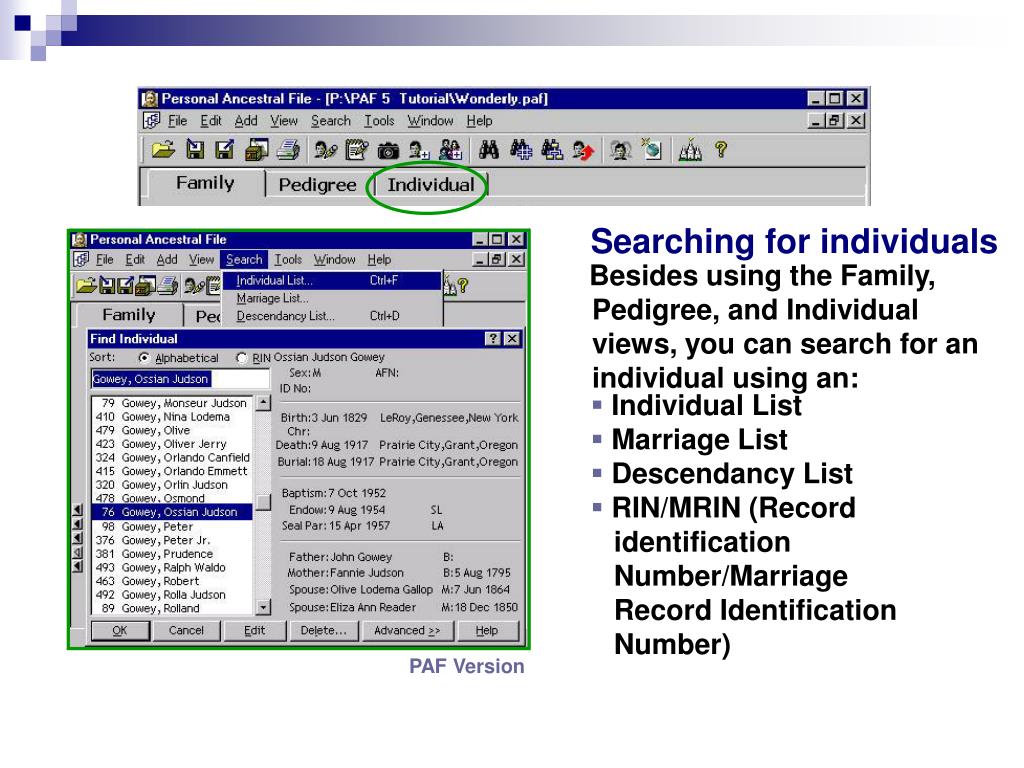This screenshot has width=1024, height=768.
Task: Click the printer icon above the Find Individual dialog
Action: tap(168, 285)
